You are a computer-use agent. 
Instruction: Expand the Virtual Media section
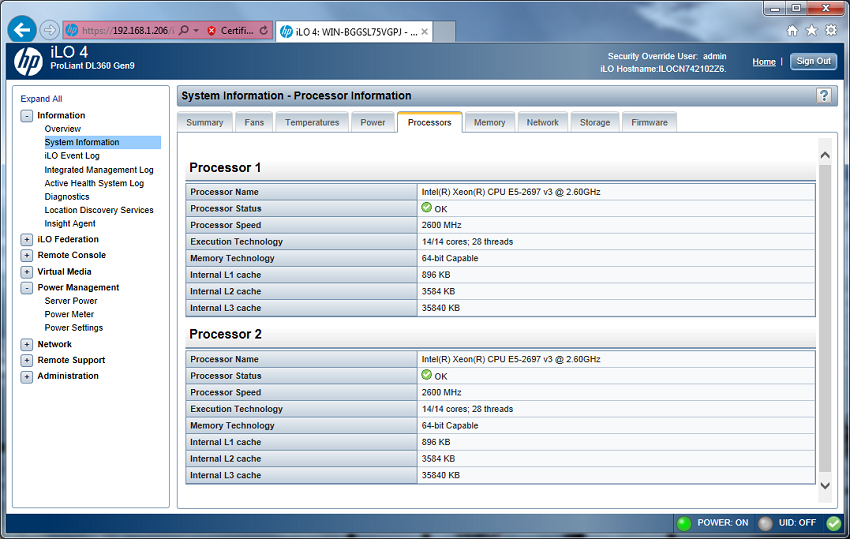pyautogui.click(x=27, y=272)
